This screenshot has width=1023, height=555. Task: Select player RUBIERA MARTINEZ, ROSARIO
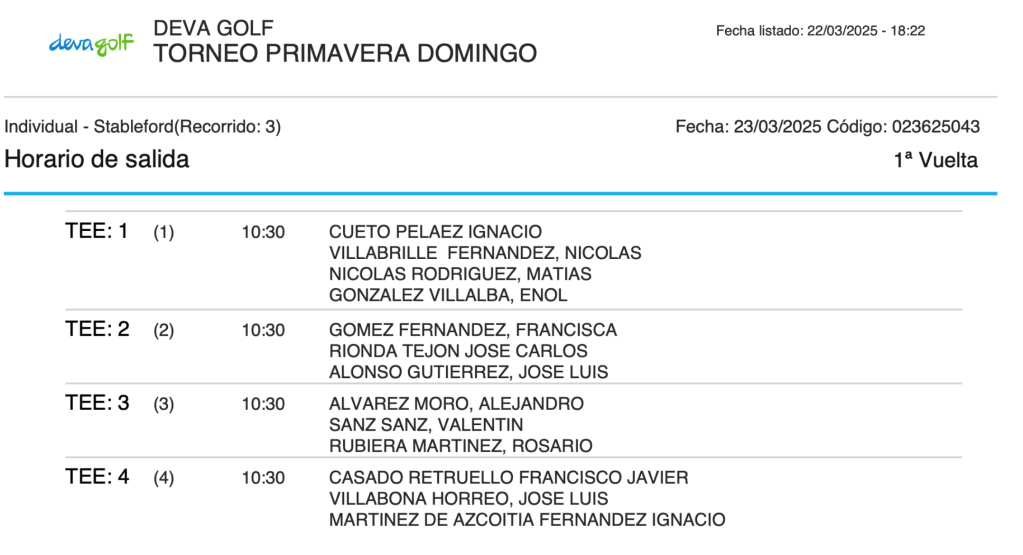460,446
